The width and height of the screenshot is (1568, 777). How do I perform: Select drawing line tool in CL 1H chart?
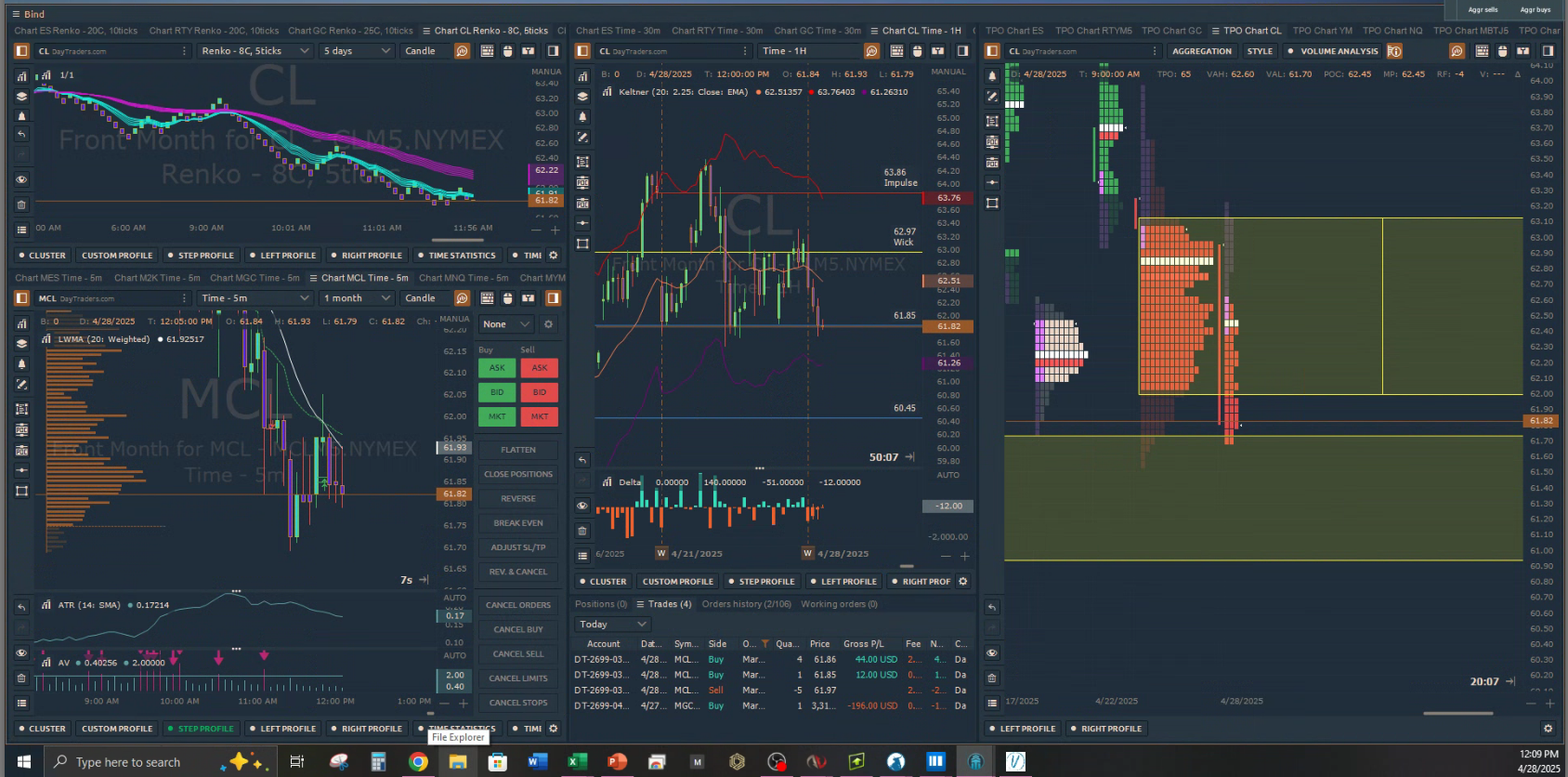pyautogui.click(x=582, y=137)
